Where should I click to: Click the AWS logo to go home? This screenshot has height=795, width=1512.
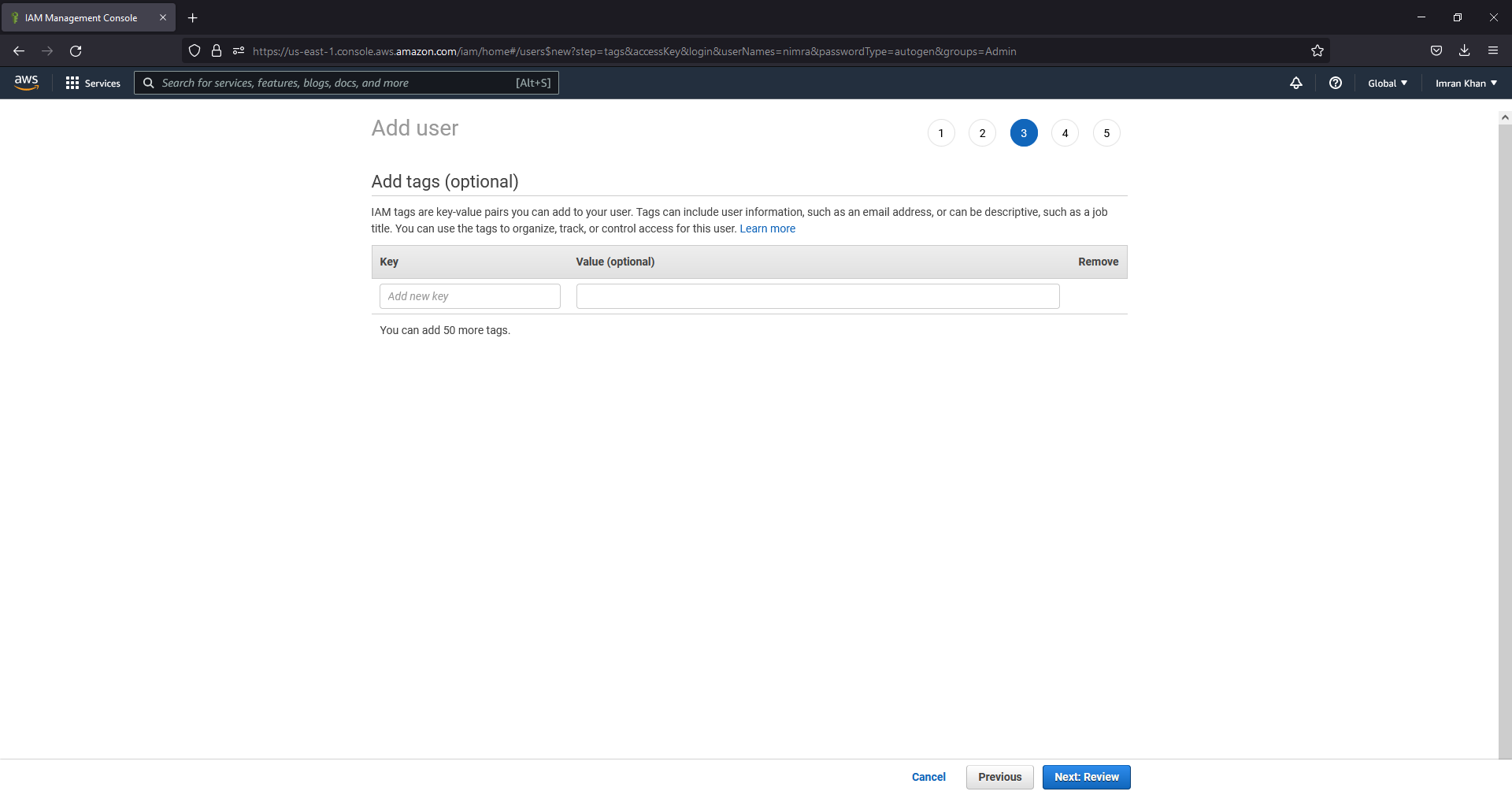26,83
